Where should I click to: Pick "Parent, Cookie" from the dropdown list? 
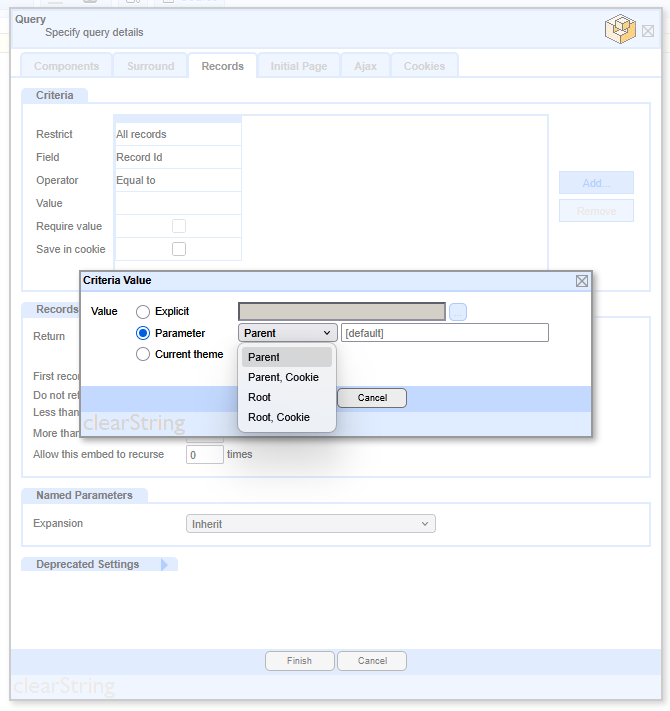[x=283, y=377]
